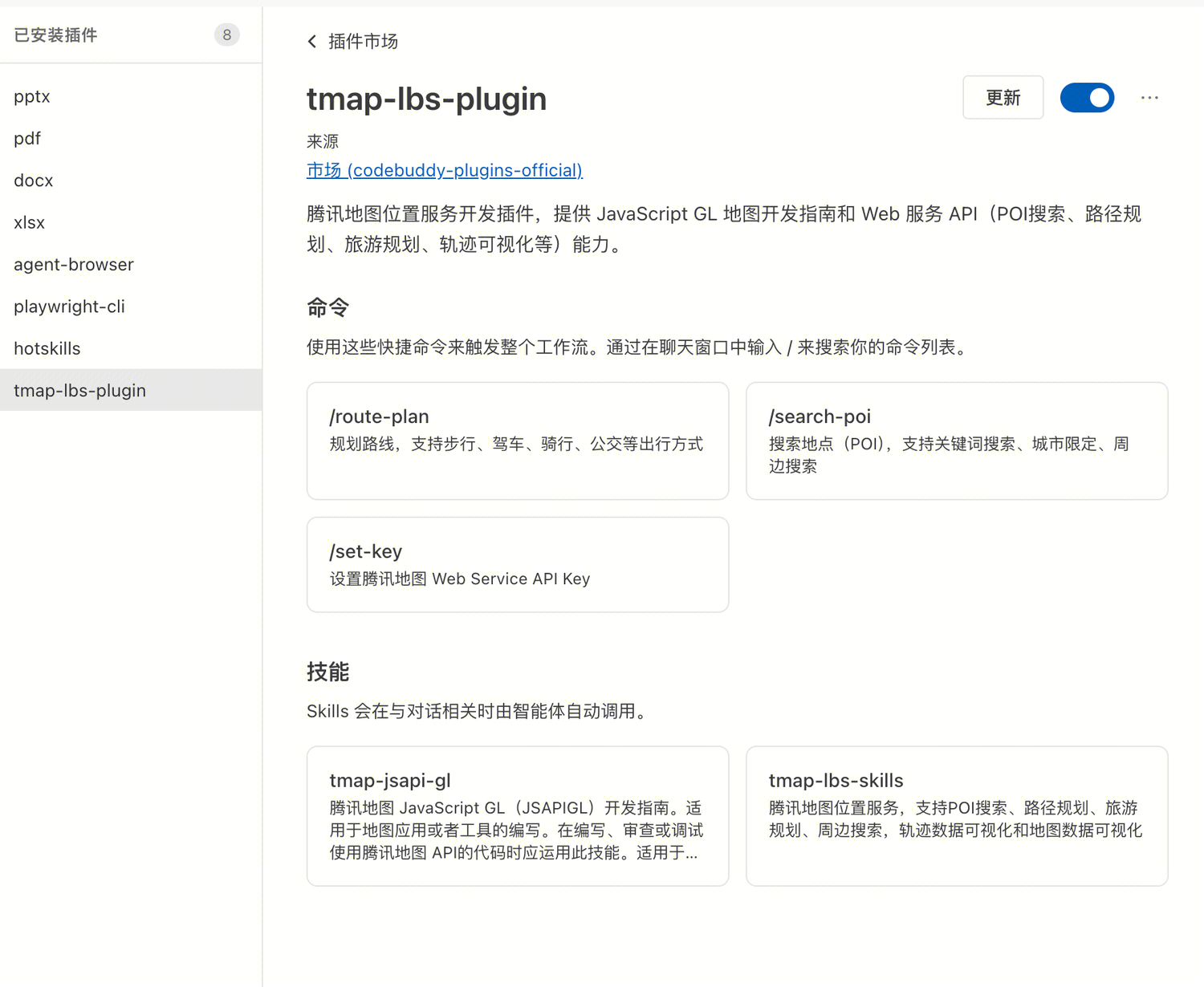Viewport: 1204px width, 987px height.
Task: Open the tmap-lbs-skills skill card
Action: click(956, 815)
